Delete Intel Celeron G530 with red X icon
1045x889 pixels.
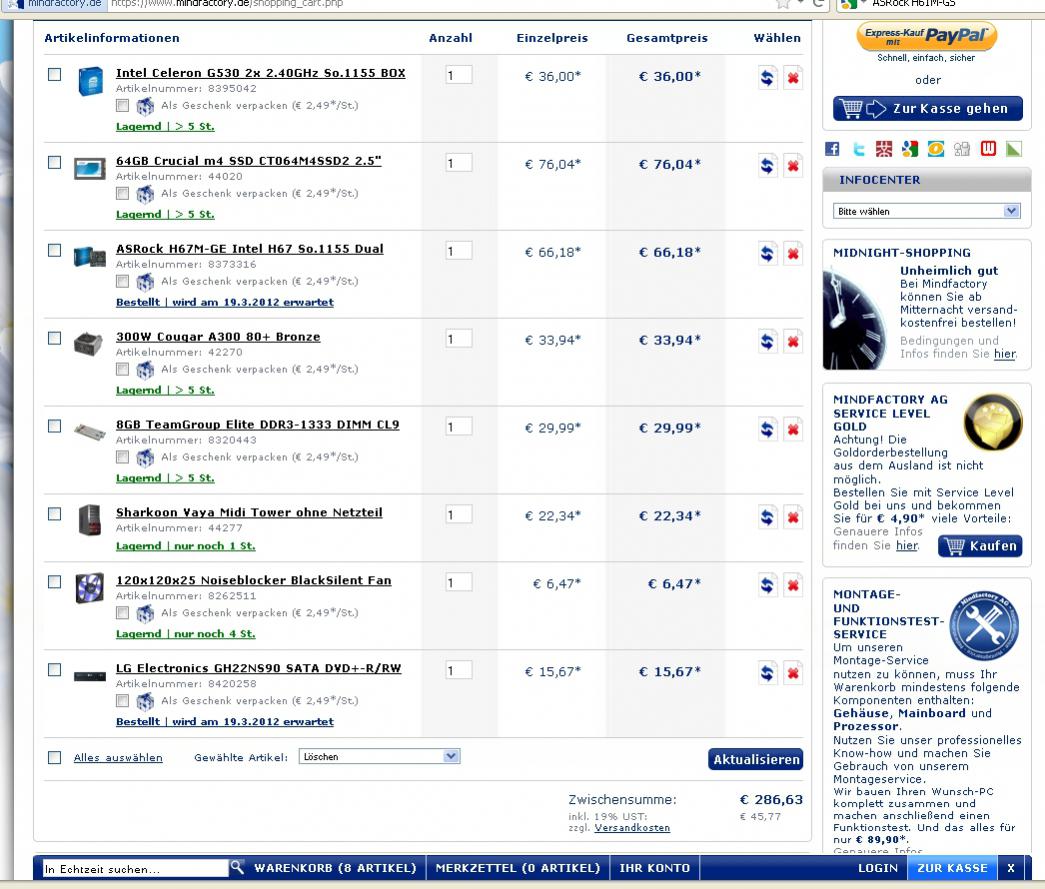tap(793, 78)
